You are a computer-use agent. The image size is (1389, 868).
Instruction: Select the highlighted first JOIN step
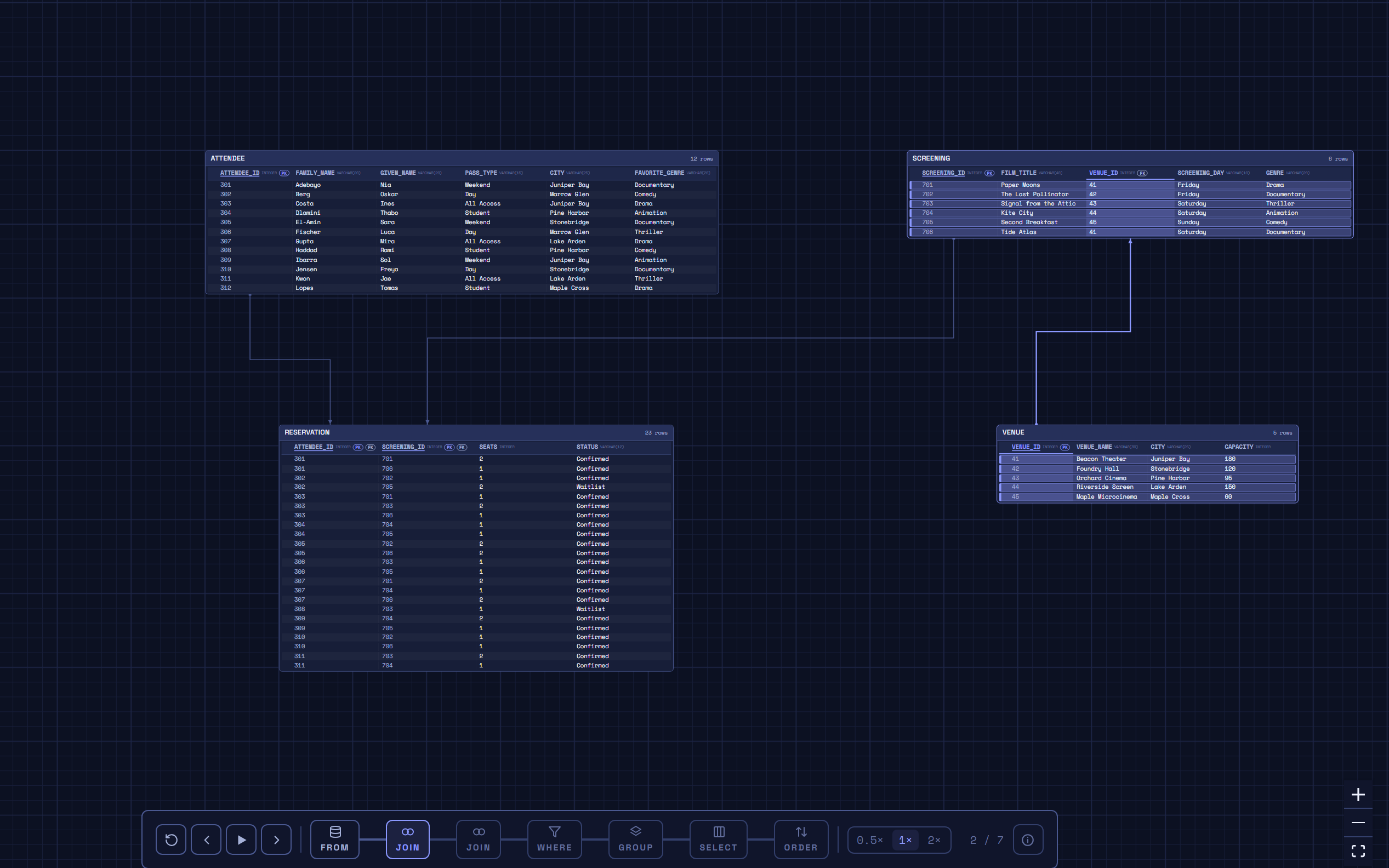pos(408,840)
